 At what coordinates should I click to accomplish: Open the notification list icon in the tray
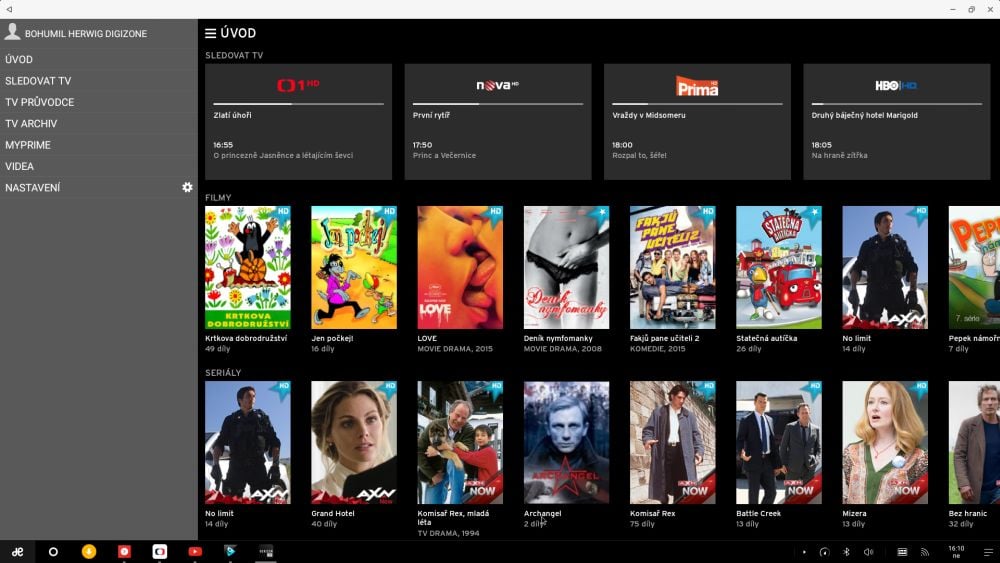pos(988,552)
